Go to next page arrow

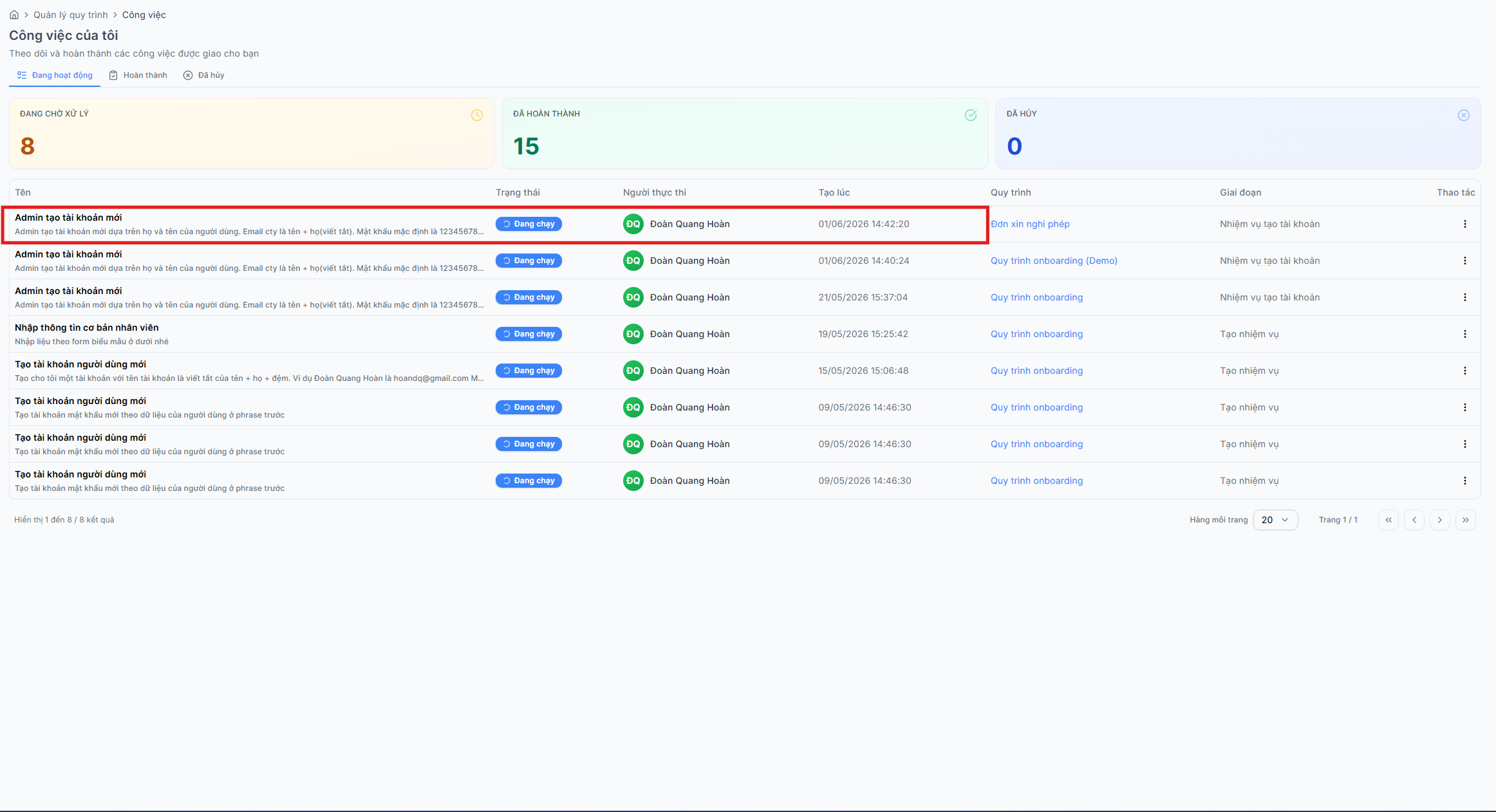pos(1440,520)
